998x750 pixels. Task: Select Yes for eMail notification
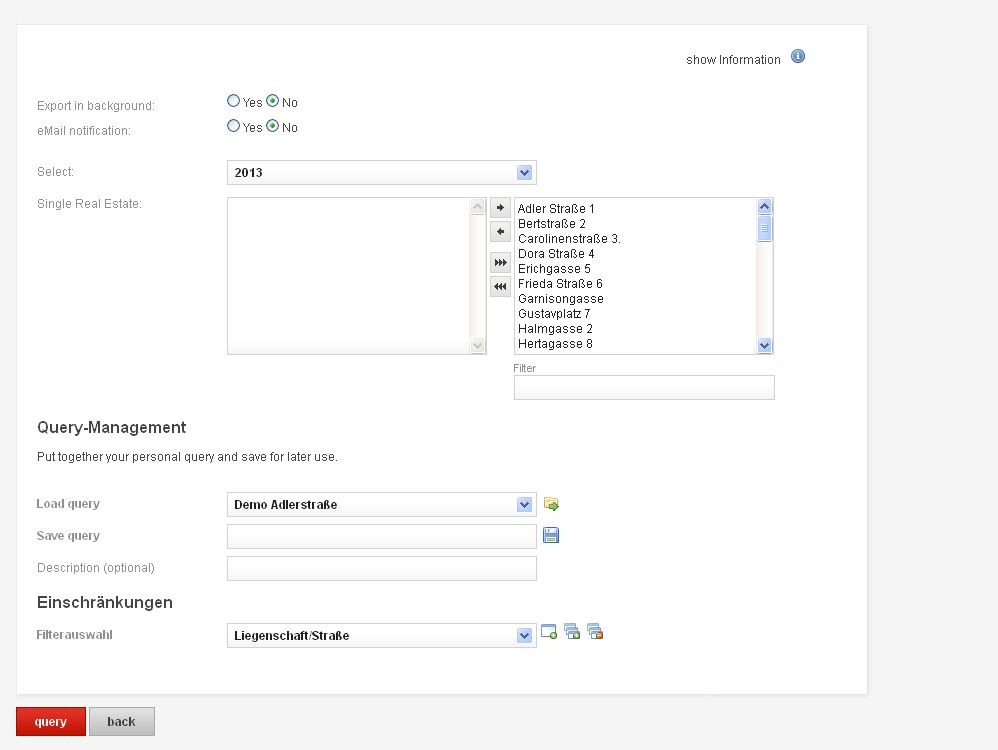(x=234, y=126)
